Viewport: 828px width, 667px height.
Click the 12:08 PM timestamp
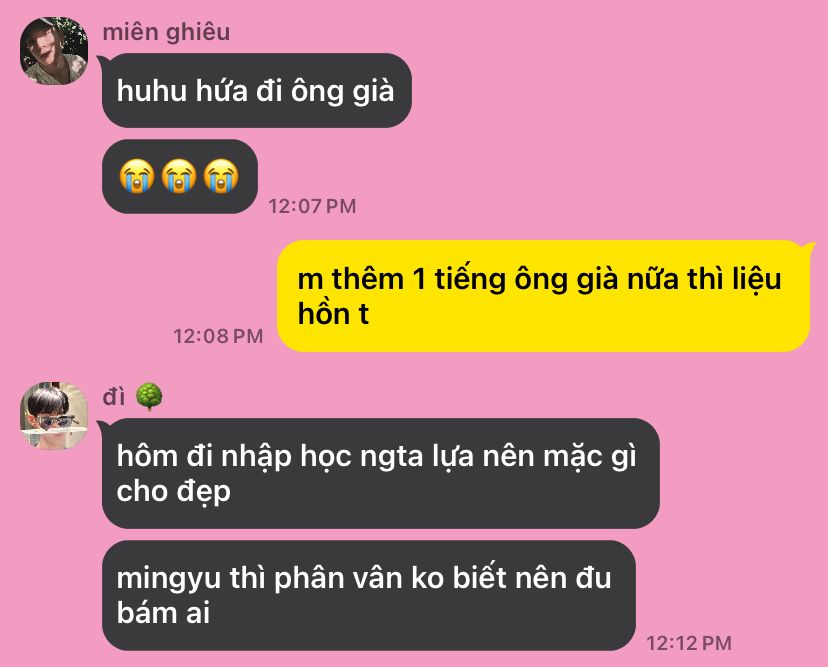coord(218,336)
